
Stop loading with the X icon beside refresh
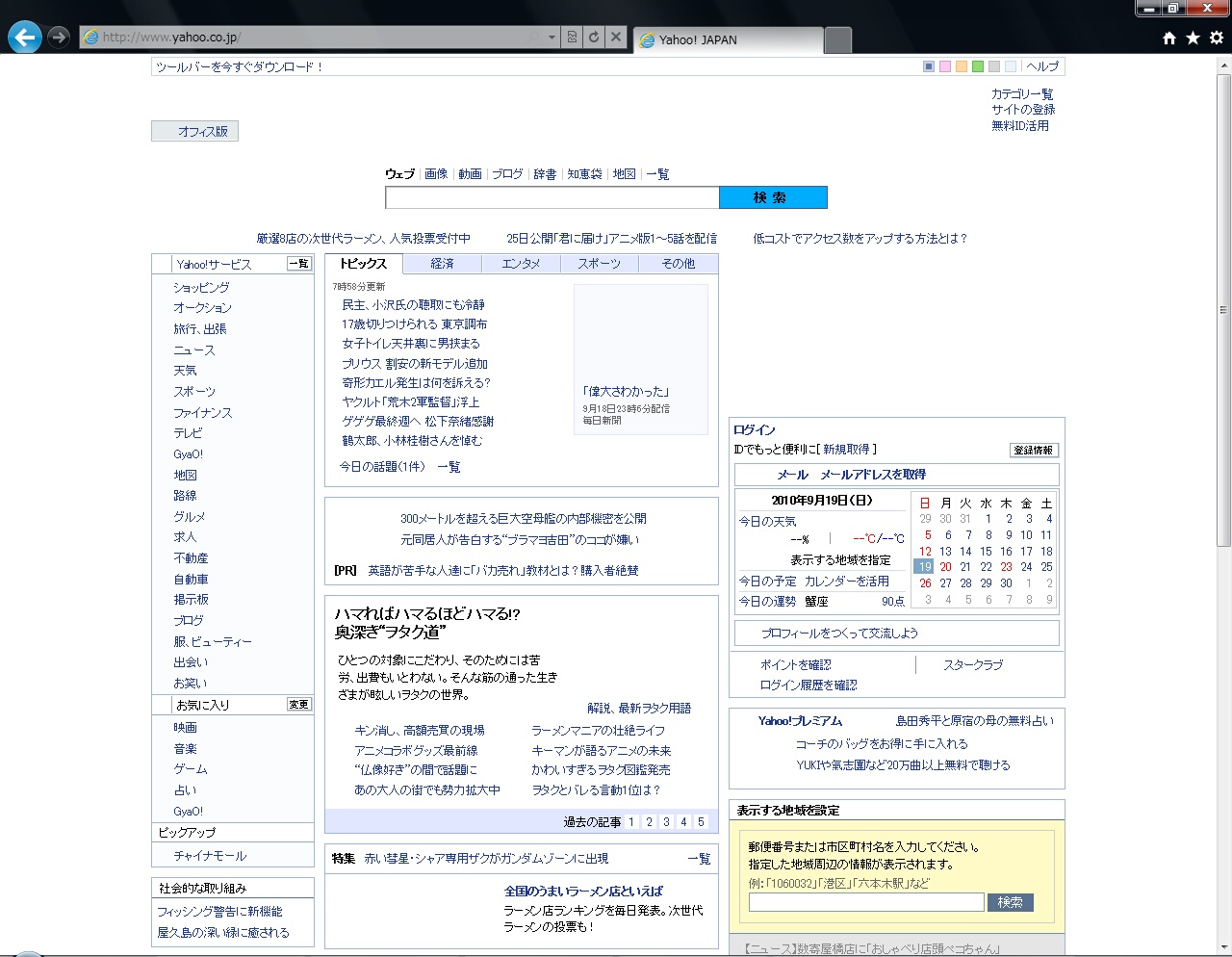(x=616, y=37)
